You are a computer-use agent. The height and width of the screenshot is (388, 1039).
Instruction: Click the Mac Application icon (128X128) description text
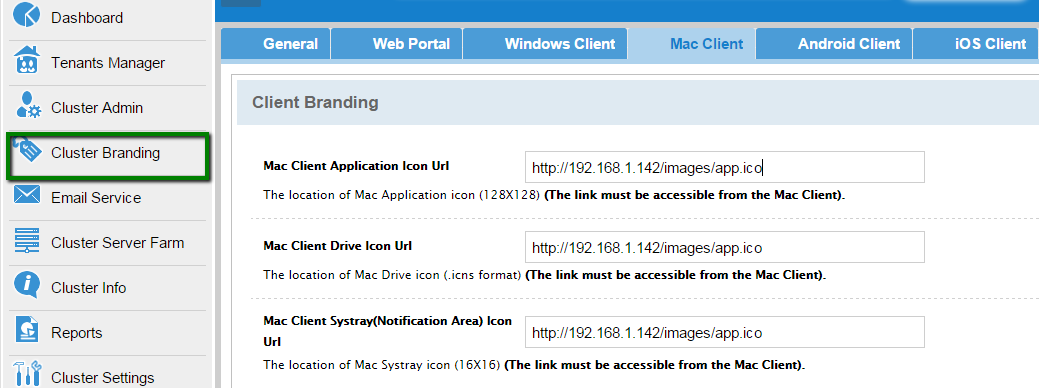(x=554, y=195)
